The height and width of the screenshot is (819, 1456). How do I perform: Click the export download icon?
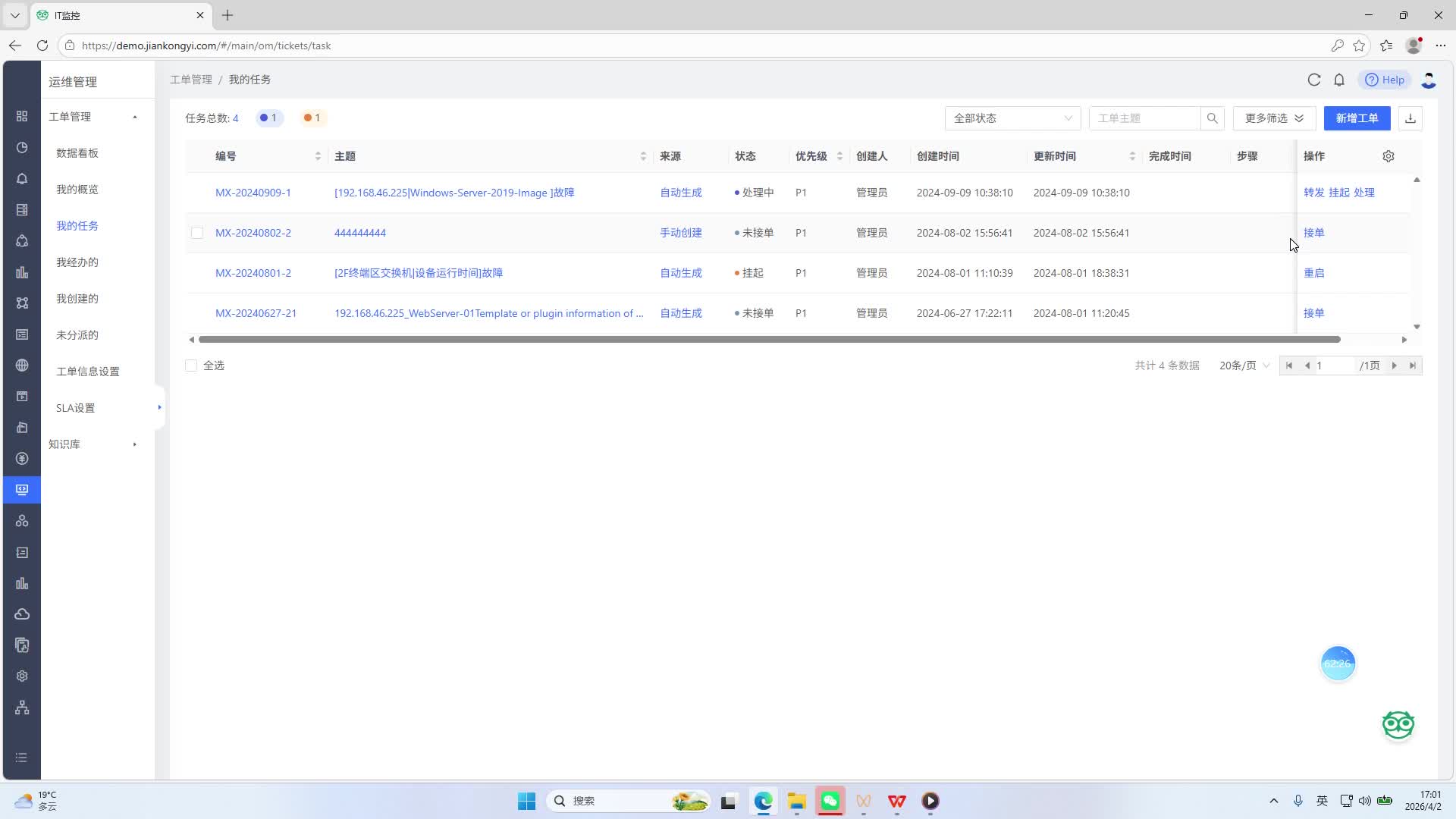point(1410,118)
